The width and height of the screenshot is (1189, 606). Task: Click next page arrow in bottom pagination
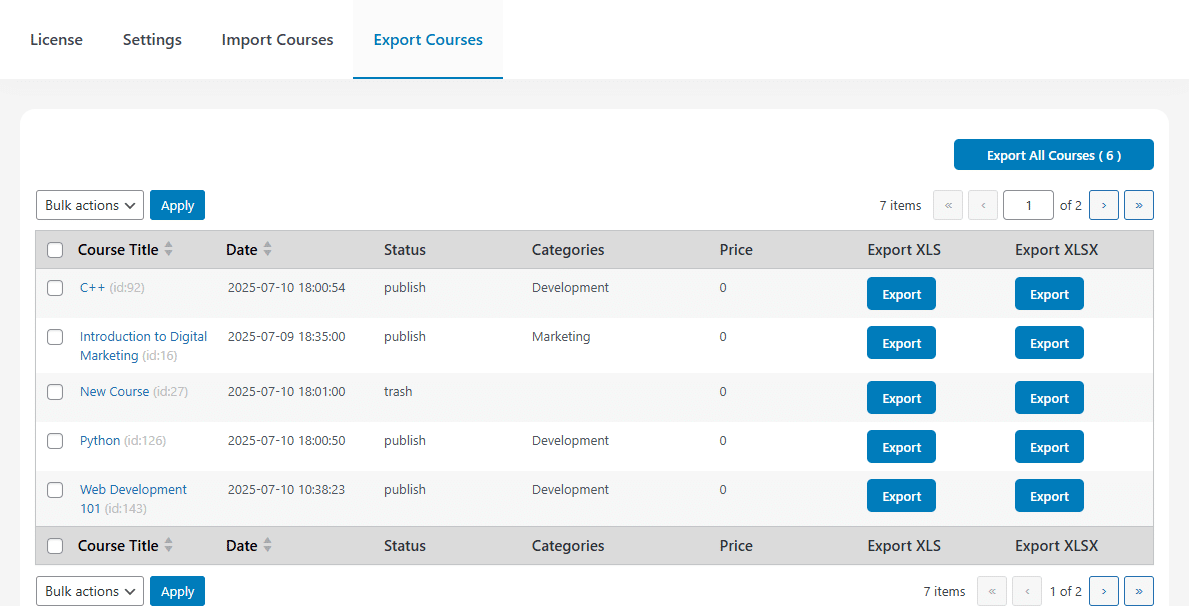[1103, 591]
